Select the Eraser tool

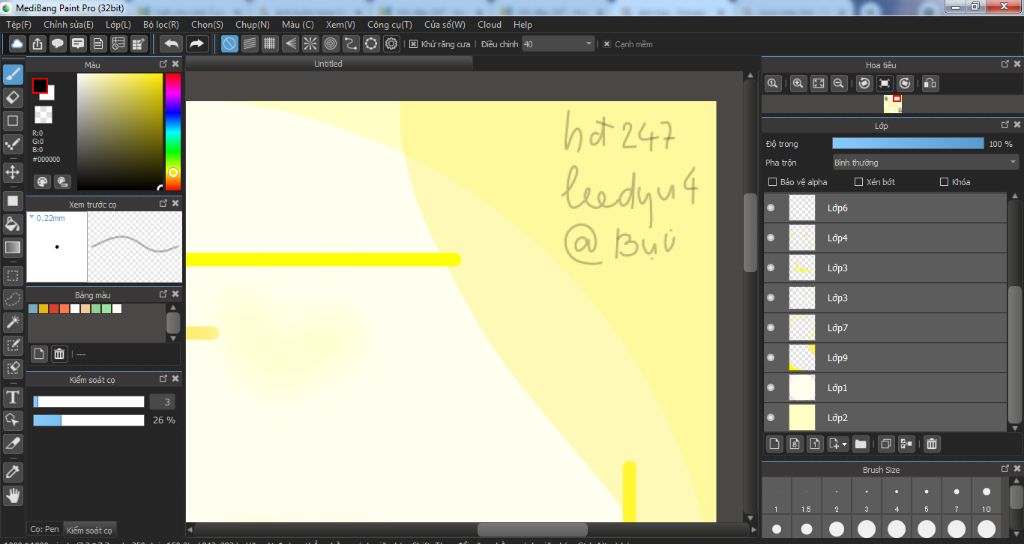[x=12, y=98]
